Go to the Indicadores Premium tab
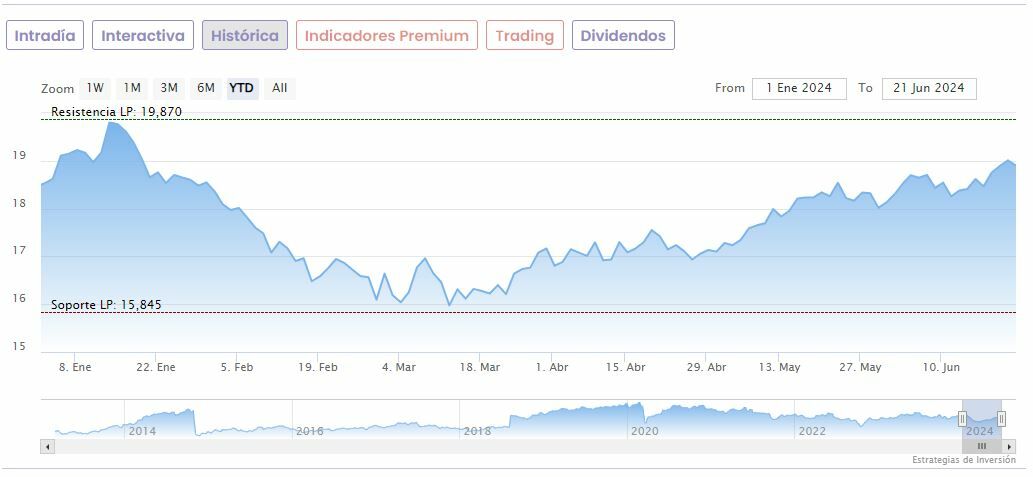Image resolution: width=1033 pixels, height=477 pixels. tap(387, 36)
